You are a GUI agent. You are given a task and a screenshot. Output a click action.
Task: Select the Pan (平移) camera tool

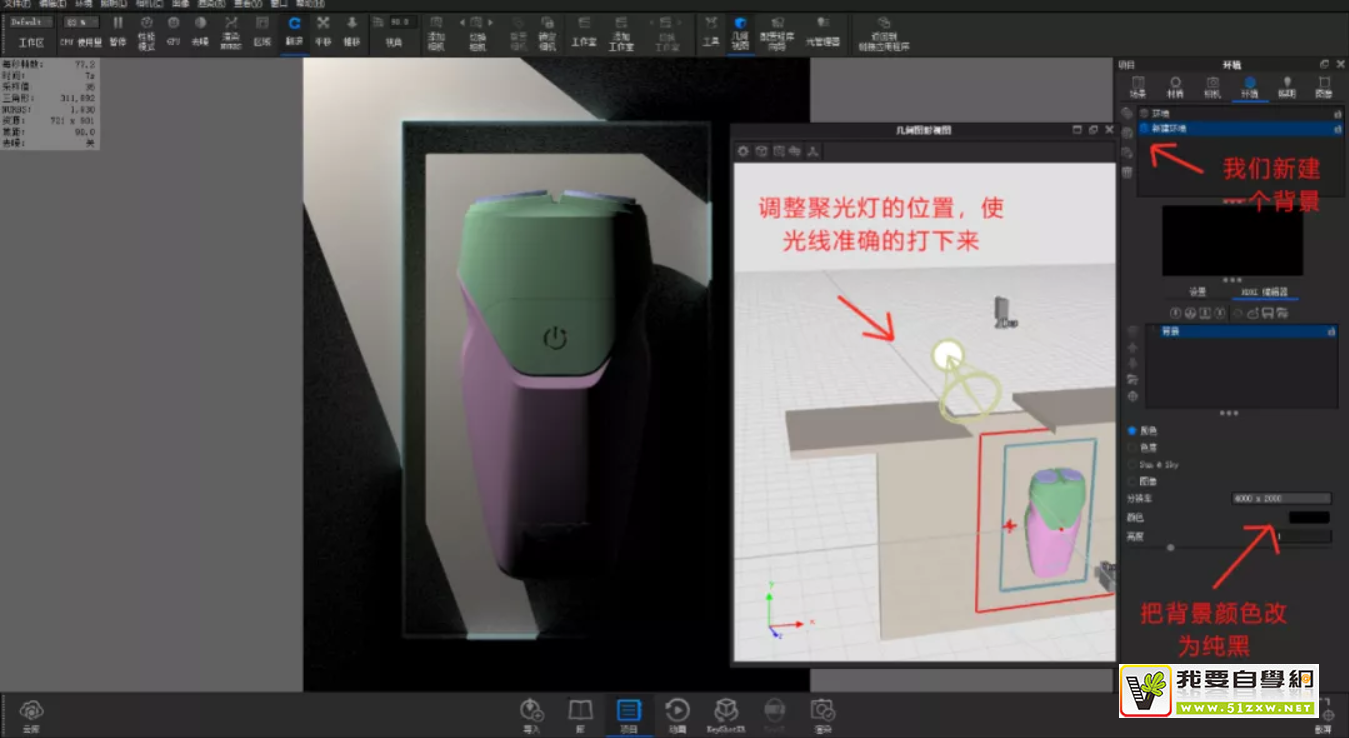(x=323, y=28)
